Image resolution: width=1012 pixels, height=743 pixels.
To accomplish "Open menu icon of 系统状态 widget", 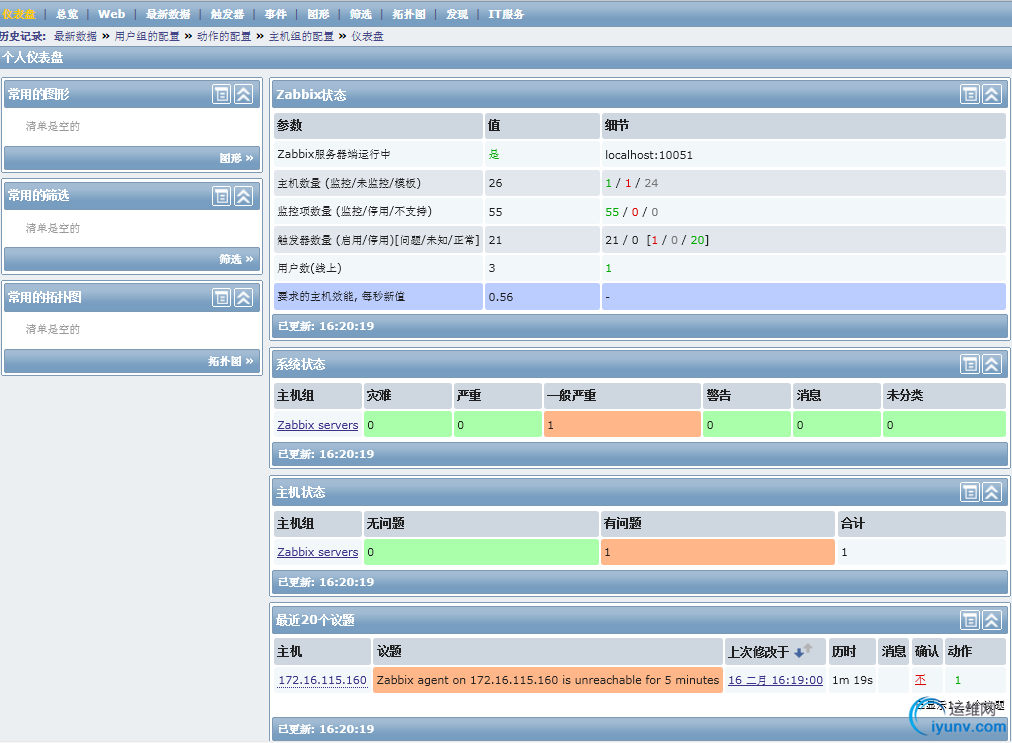I will pos(970,364).
